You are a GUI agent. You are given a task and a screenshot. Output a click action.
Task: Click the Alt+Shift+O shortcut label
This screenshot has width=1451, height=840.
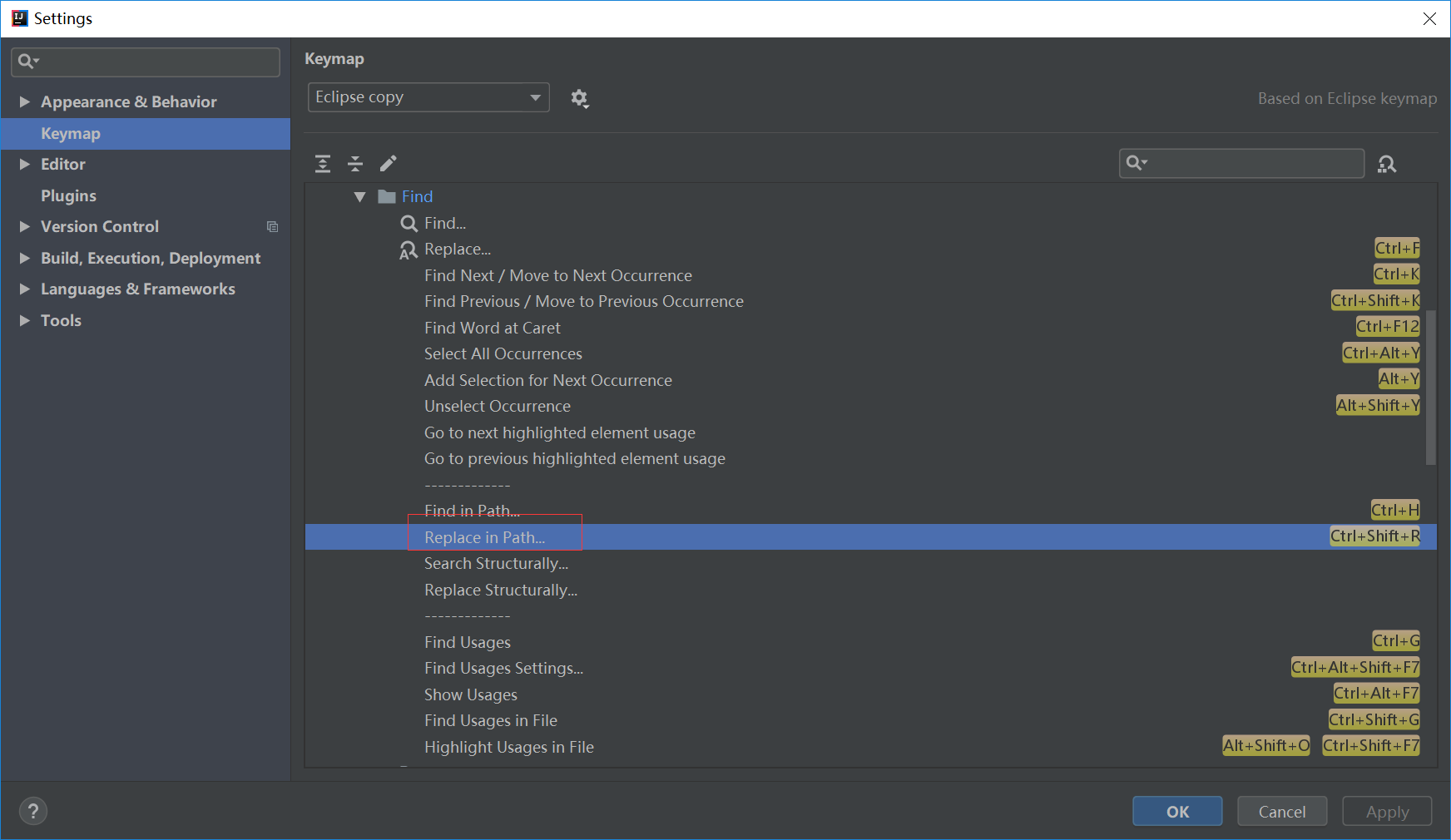[x=1265, y=746]
